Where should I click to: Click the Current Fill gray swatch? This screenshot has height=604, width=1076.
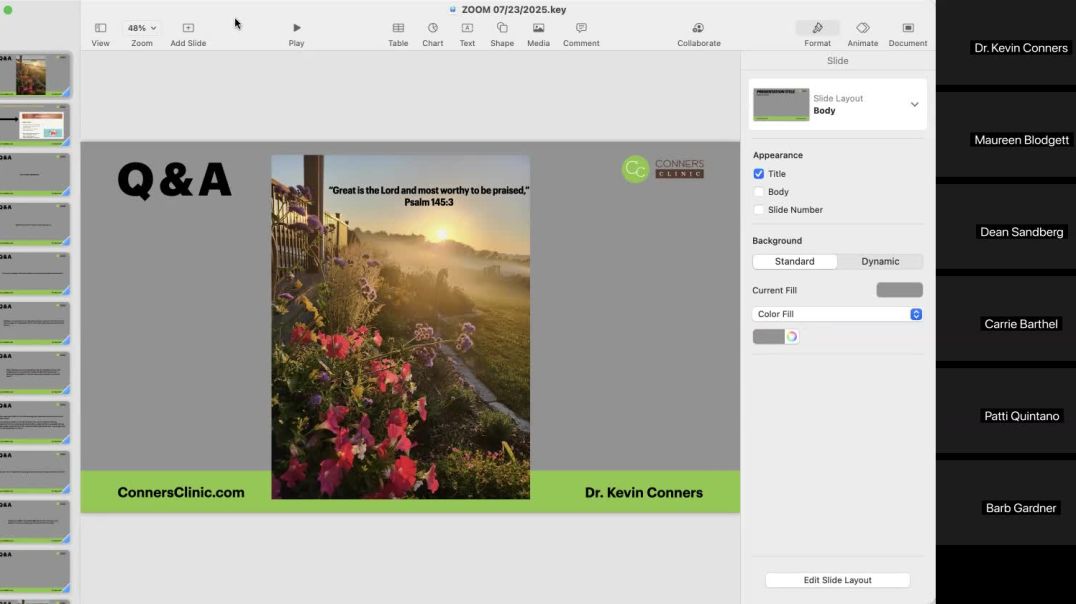900,290
